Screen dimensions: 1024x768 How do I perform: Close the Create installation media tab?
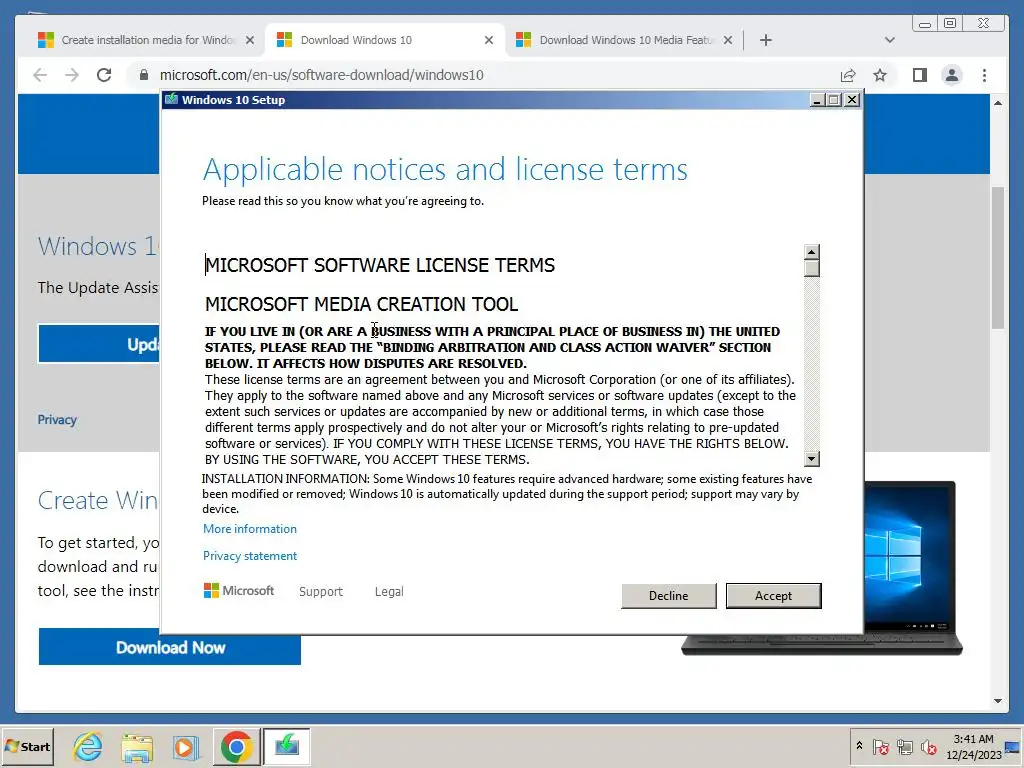pos(249,40)
